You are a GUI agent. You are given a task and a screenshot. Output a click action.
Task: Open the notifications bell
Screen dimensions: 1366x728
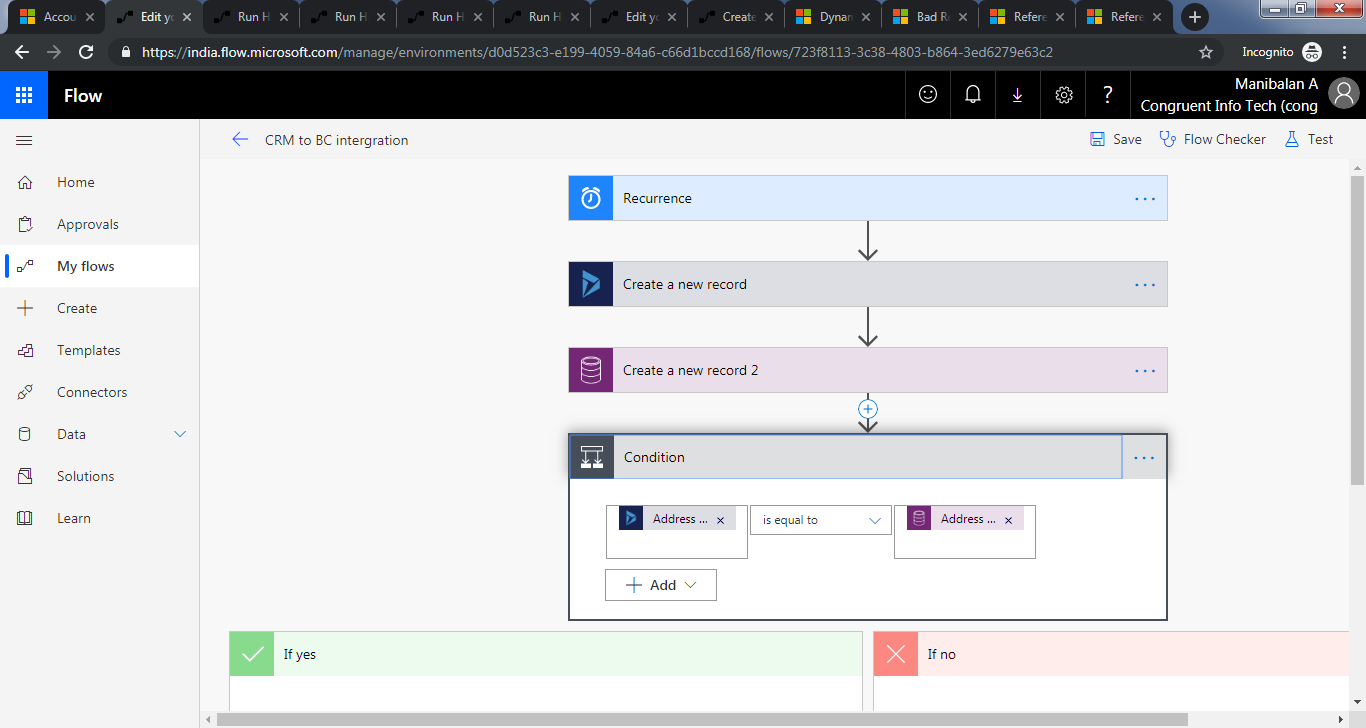tap(972, 94)
